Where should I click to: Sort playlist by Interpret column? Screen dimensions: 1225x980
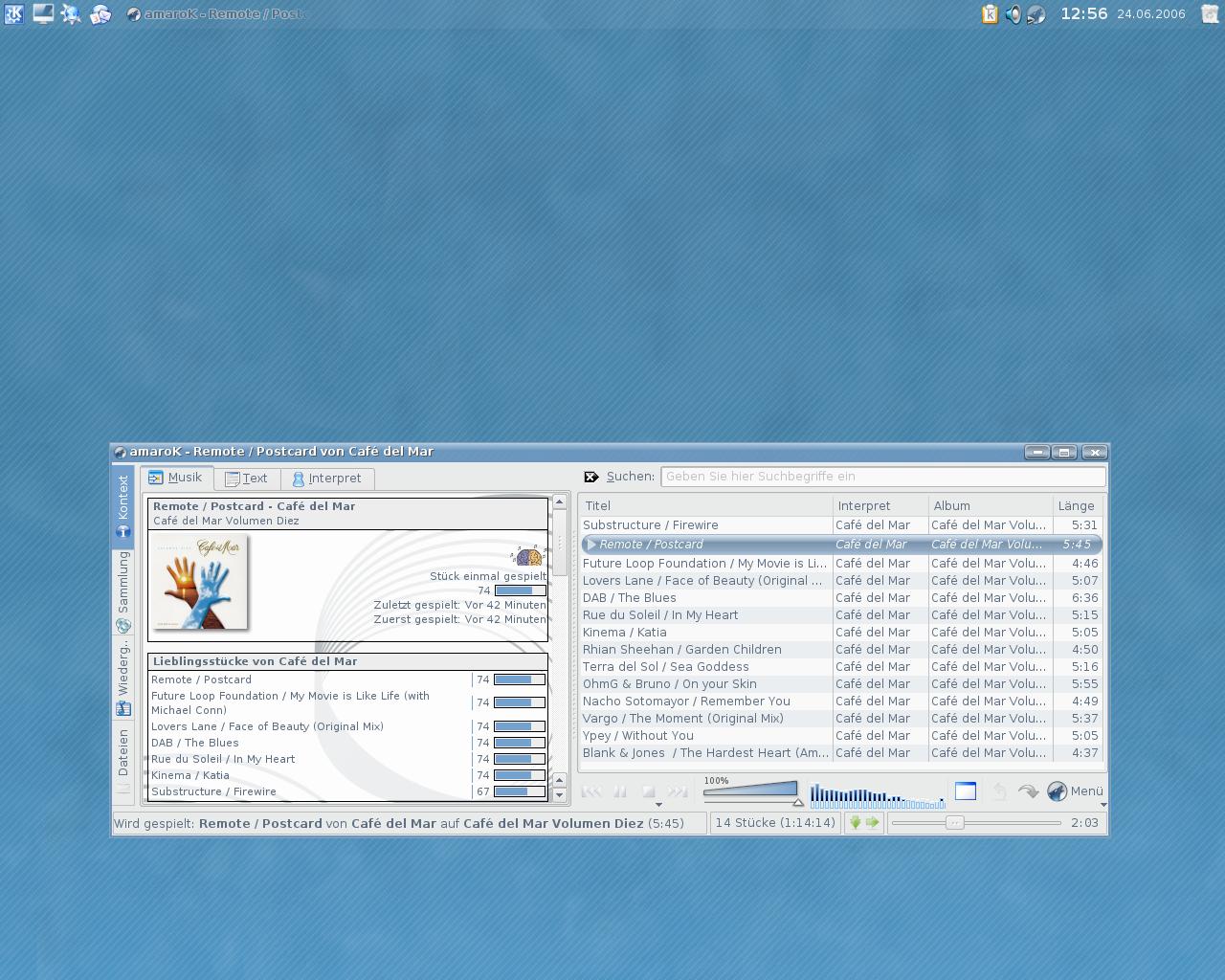pyautogui.click(x=880, y=505)
